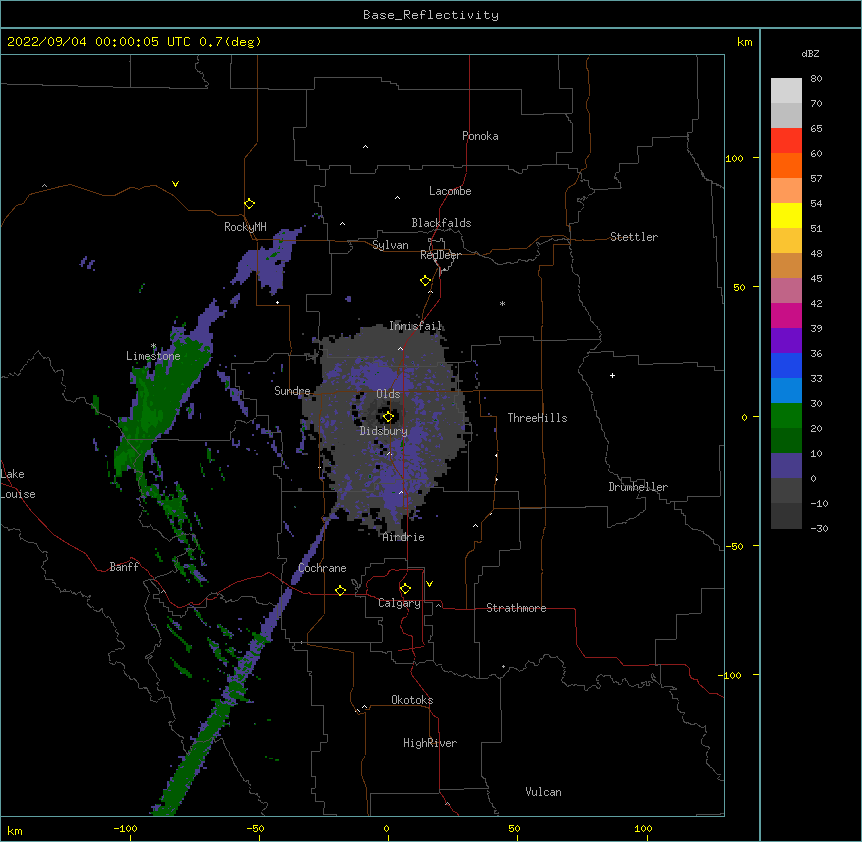This screenshot has height=842, width=862.
Task: Select the Banff label
Action: pyautogui.click(x=124, y=567)
